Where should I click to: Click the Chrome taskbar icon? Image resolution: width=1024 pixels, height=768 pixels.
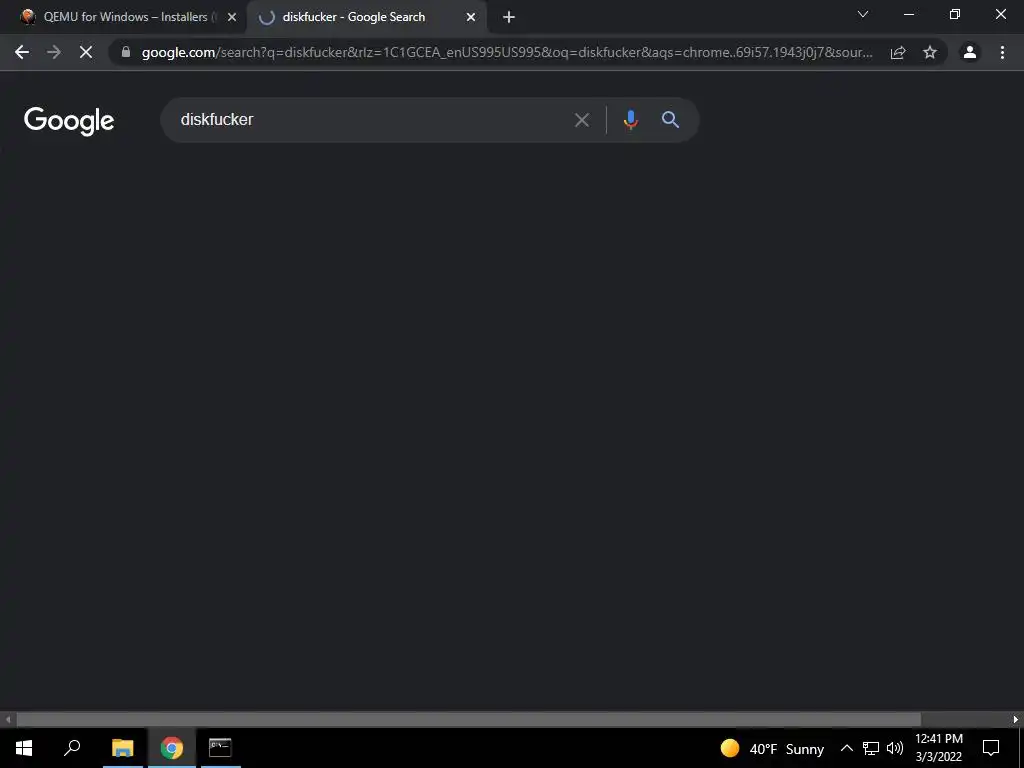(172, 748)
